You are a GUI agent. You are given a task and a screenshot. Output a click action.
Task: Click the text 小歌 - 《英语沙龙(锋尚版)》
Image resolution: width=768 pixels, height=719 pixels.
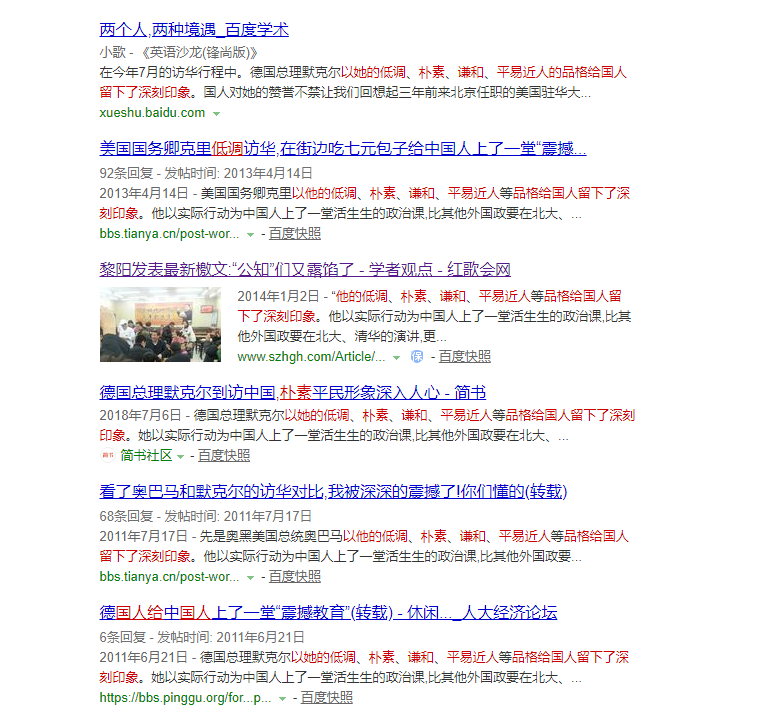(178, 52)
